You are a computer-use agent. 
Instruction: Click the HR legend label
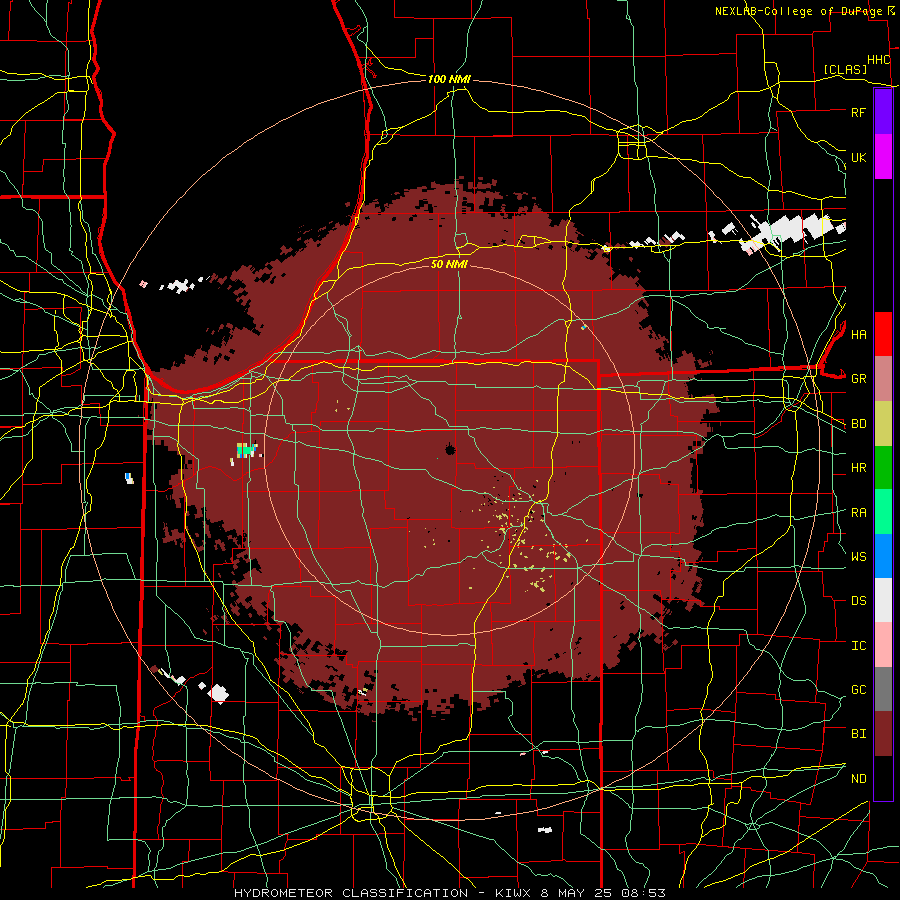click(x=858, y=468)
